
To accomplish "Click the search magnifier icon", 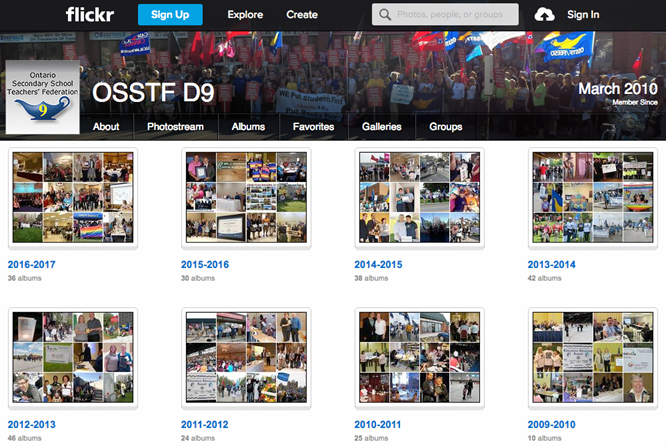I will [x=385, y=14].
